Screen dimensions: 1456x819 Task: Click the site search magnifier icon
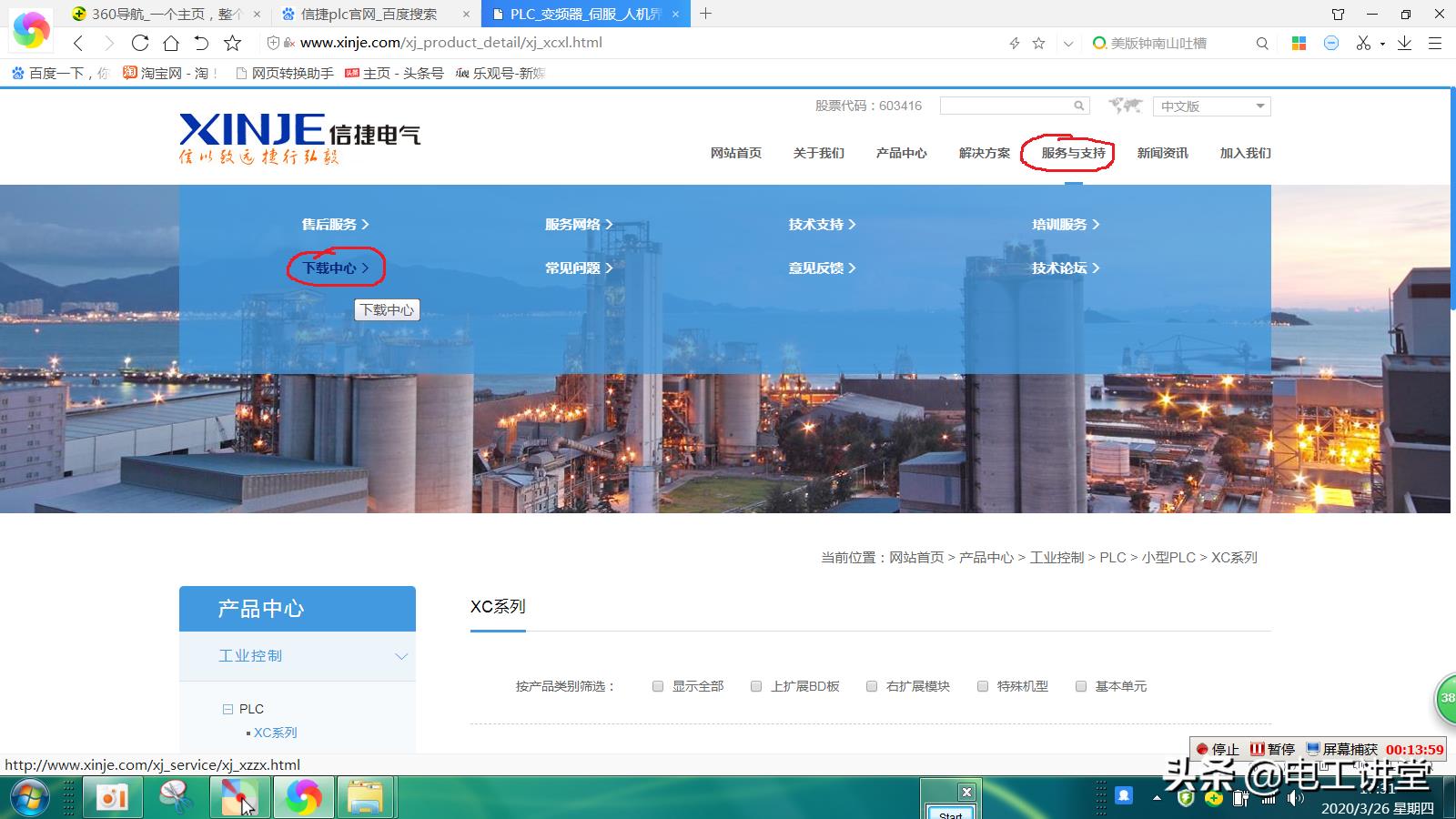coord(1078,106)
